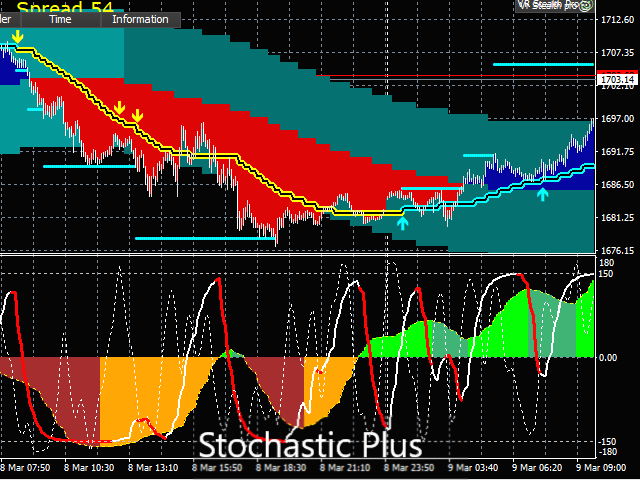
Task: Select the cyan level line at top right
Action: point(543,65)
